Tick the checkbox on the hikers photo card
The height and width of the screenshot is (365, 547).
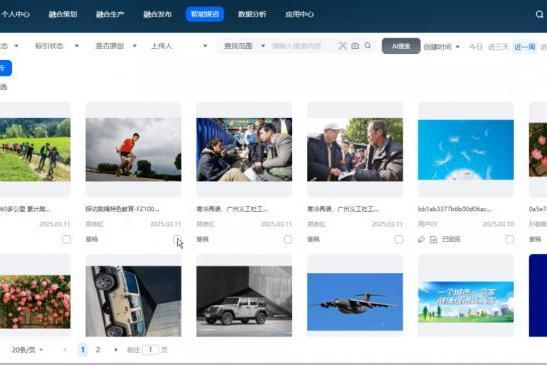pos(66,239)
